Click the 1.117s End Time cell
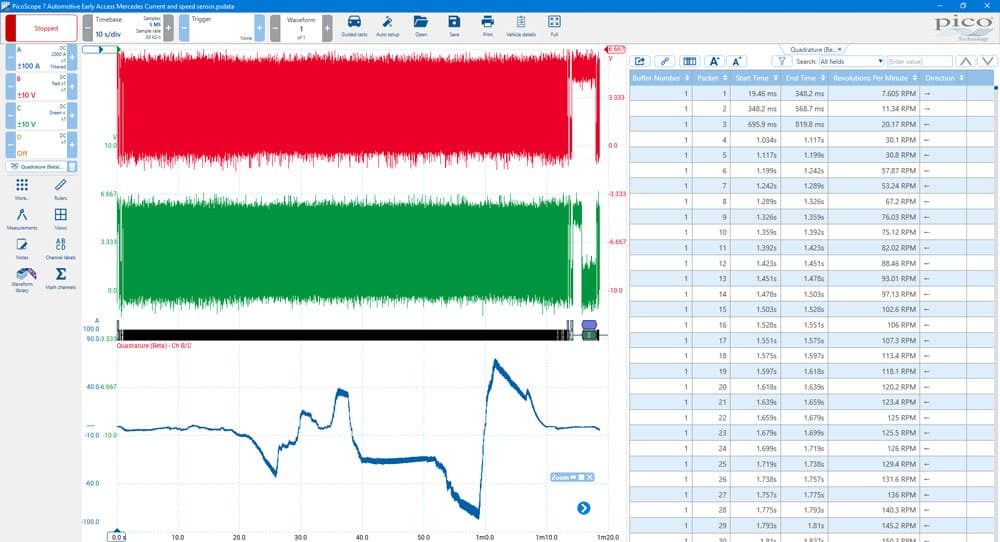Viewport: 1000px width, 542px height. coord(805,140)
